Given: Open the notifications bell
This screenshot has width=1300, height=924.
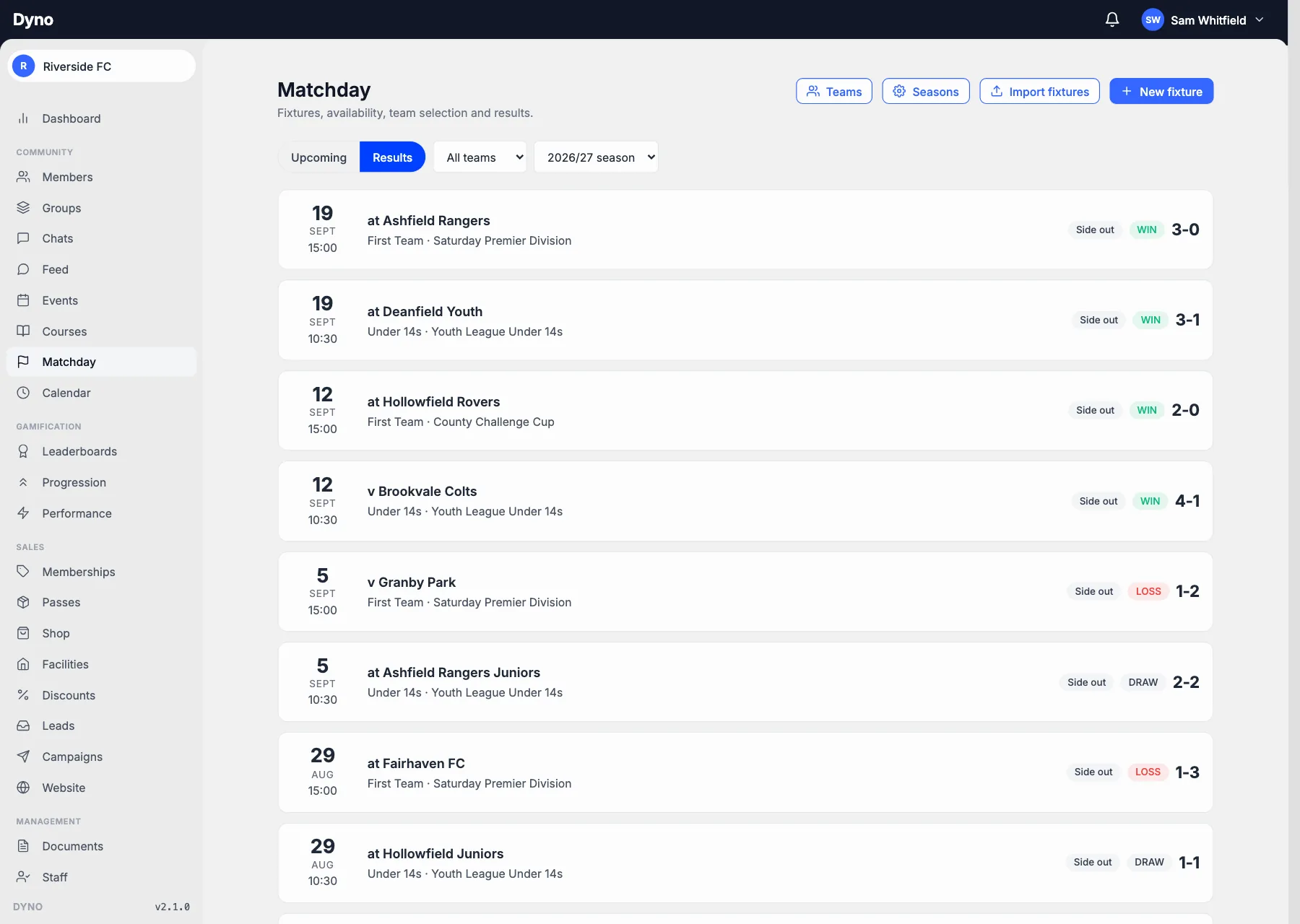Looking at the screenshot, I should [1112, 19].
